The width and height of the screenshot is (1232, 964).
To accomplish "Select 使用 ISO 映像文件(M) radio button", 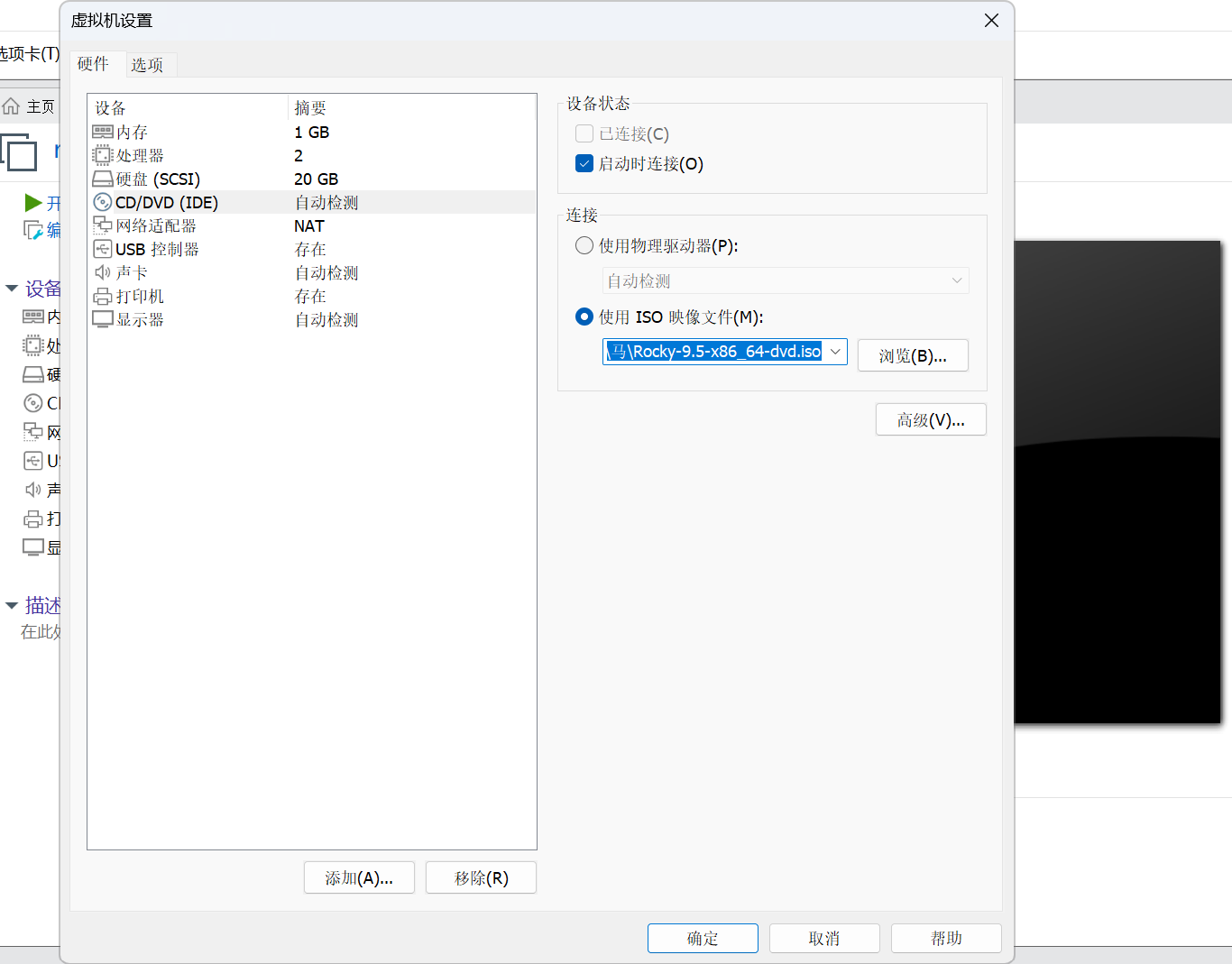I will [584, 317].
